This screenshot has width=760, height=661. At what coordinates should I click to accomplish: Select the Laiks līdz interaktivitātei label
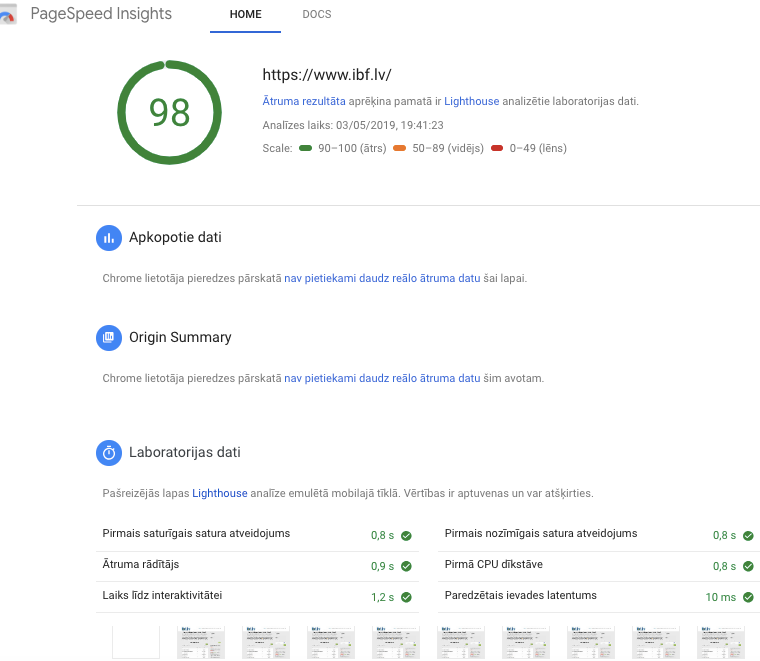(162, 596)
